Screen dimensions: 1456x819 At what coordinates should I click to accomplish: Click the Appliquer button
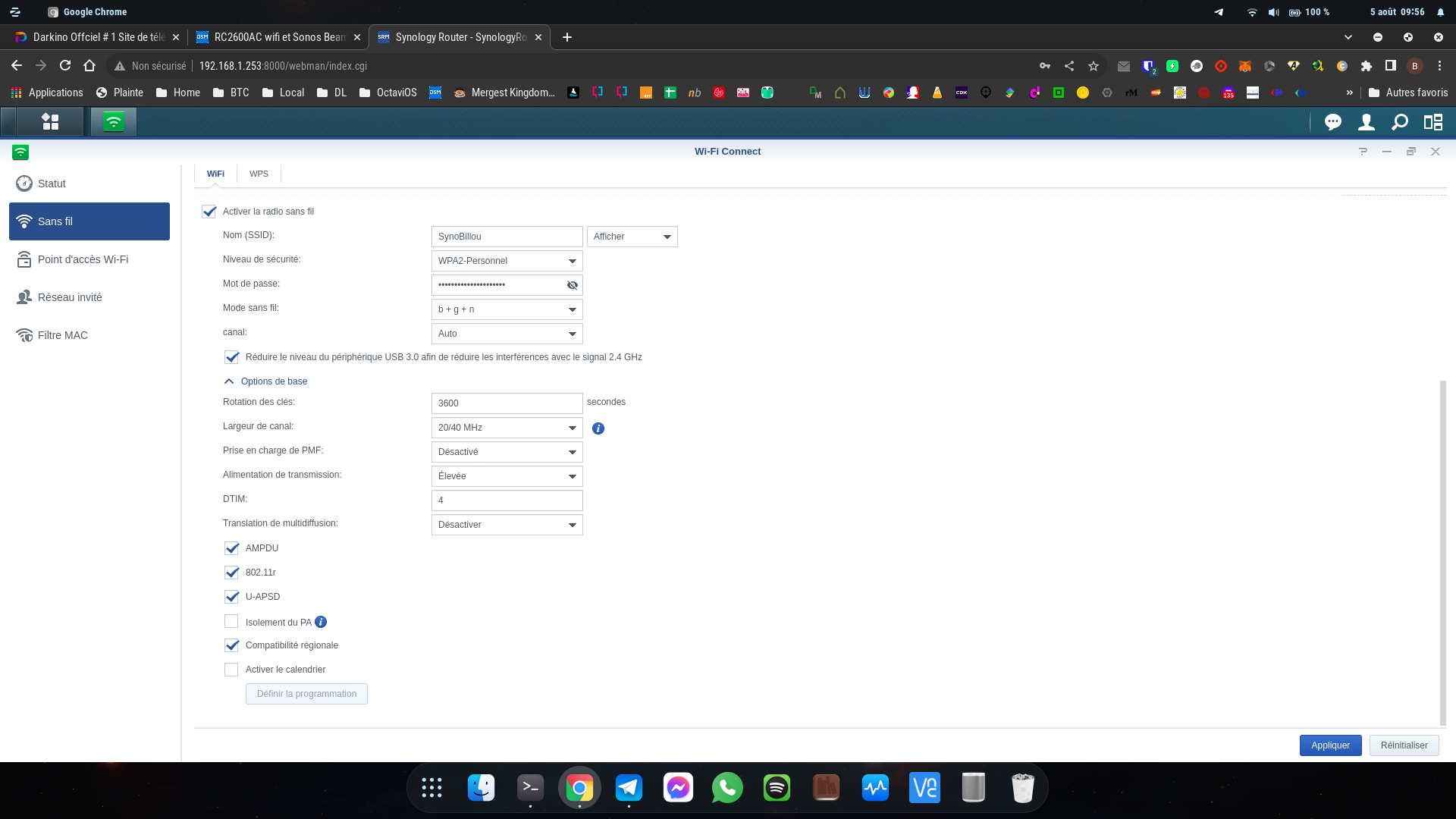click(x=1330, y=745)
